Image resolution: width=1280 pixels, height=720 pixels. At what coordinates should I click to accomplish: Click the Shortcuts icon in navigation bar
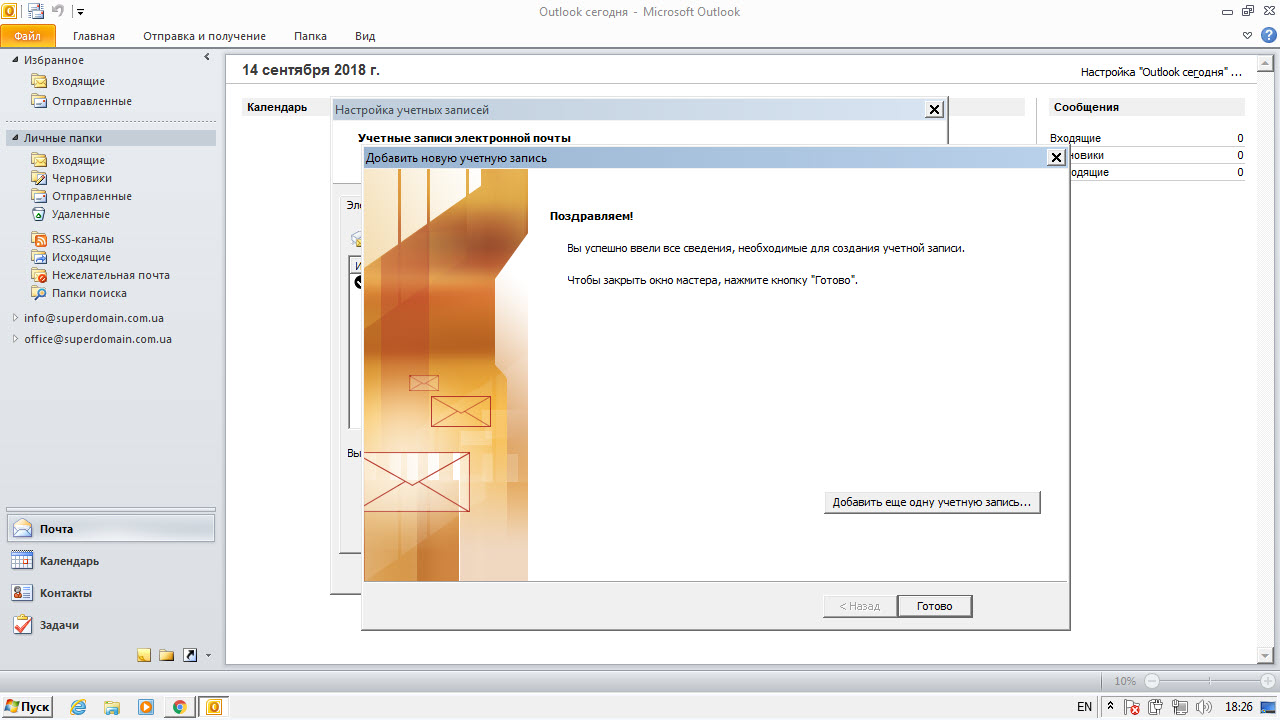click(x=189, y=655)
